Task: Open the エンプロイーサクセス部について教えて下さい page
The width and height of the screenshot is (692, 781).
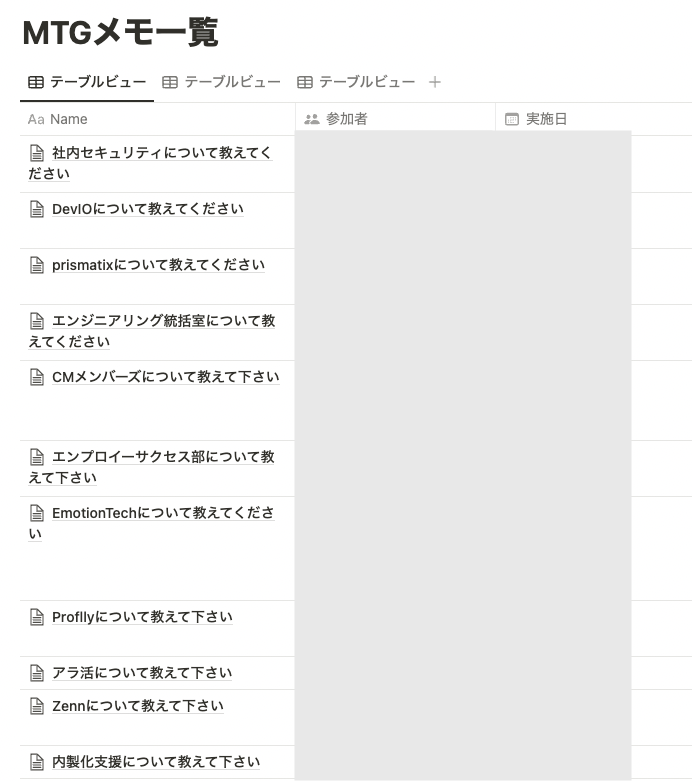Action: tap(151, 467)
